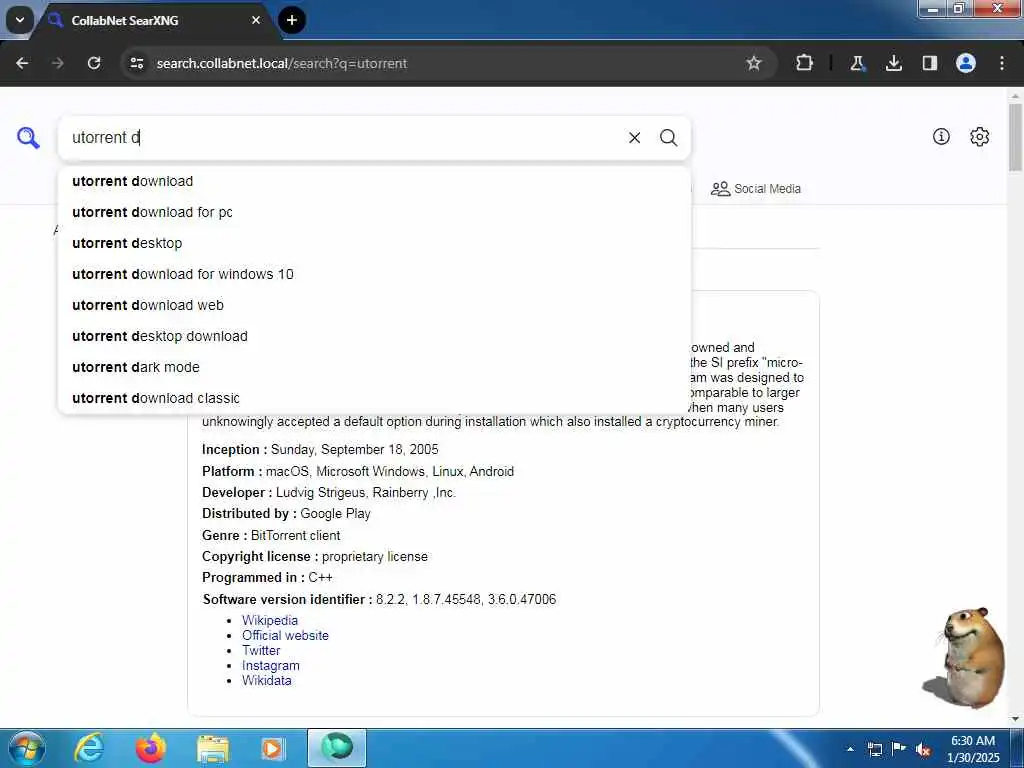
Task: Click the 'Inception :' date line
Action: click(320, 450)
